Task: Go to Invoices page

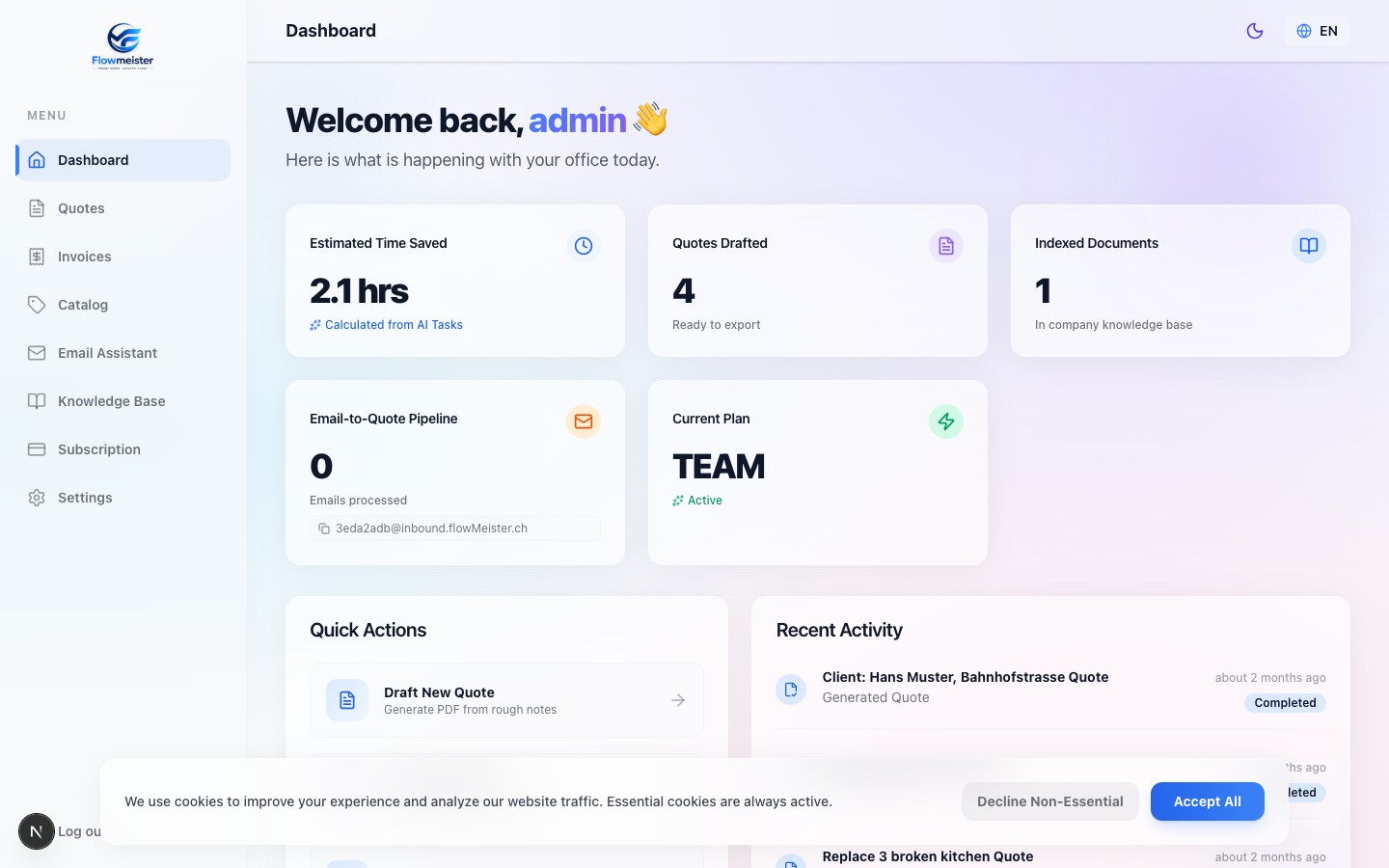Action: (x=123, y=257)
